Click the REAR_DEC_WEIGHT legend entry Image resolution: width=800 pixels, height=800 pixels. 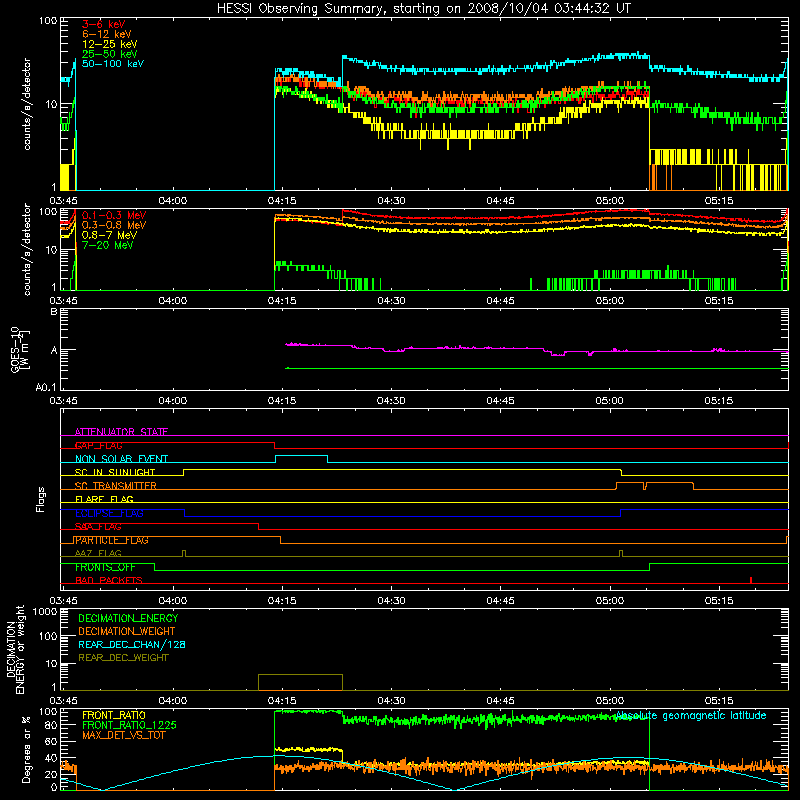click(x=123, y=658)
